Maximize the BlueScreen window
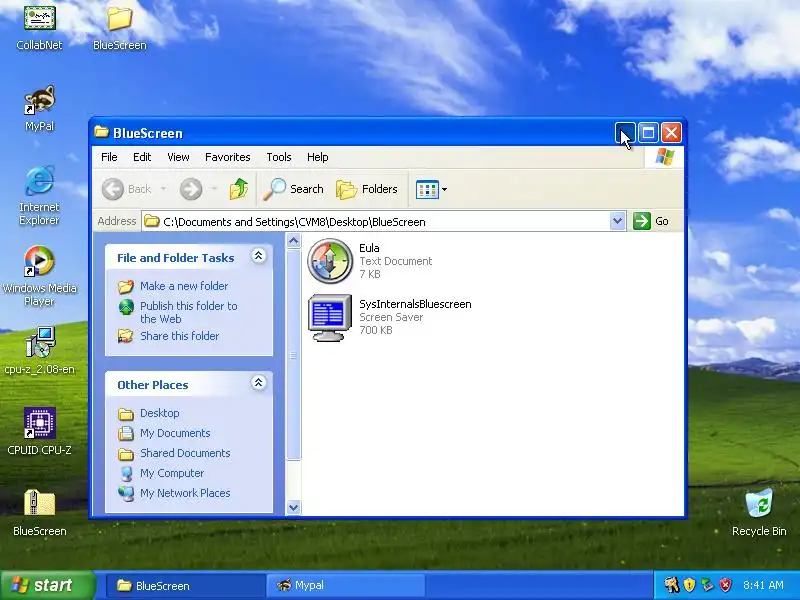Screen dimensions: 800x600 point(648,133)
